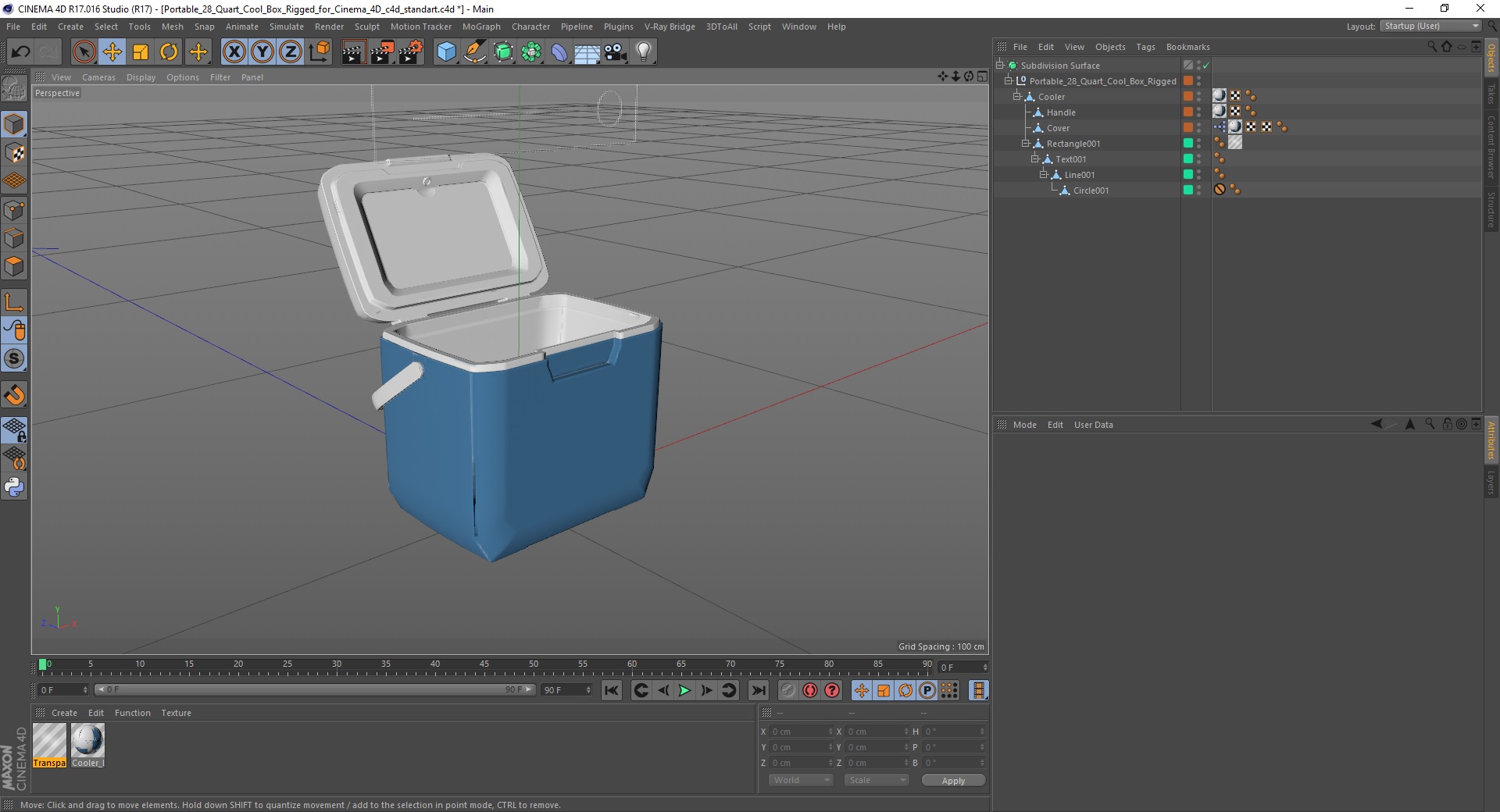Toggle Autokeying button
Viewport: 1500px width, 812px height.
810,690
